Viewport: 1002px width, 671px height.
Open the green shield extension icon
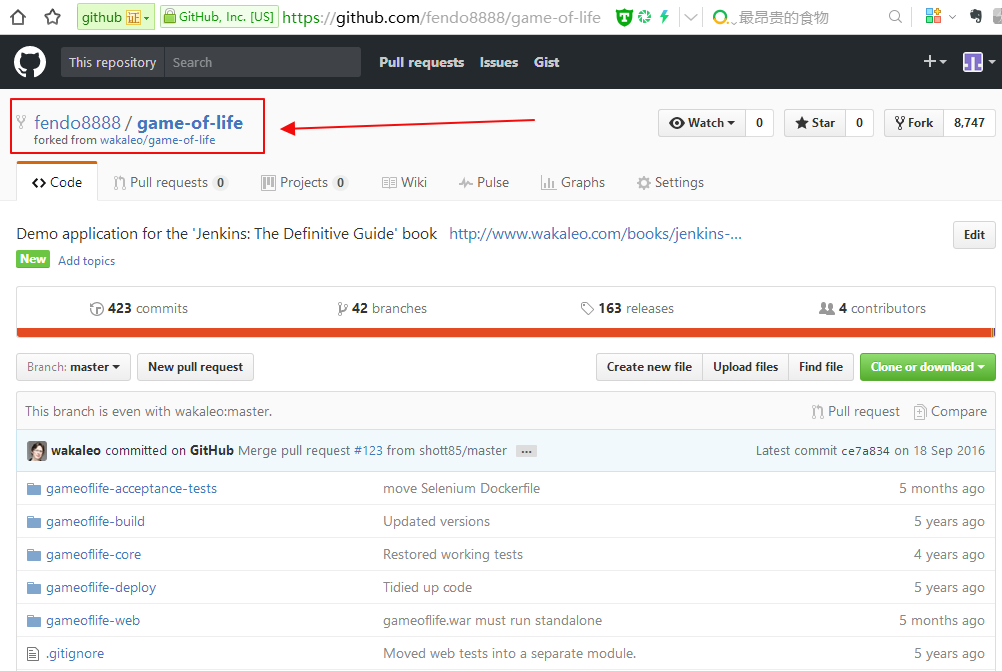tap(623, 17)
